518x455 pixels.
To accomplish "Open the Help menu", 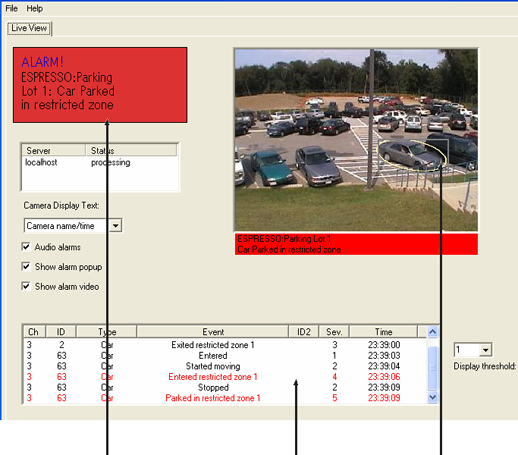I will pos(35,8).
